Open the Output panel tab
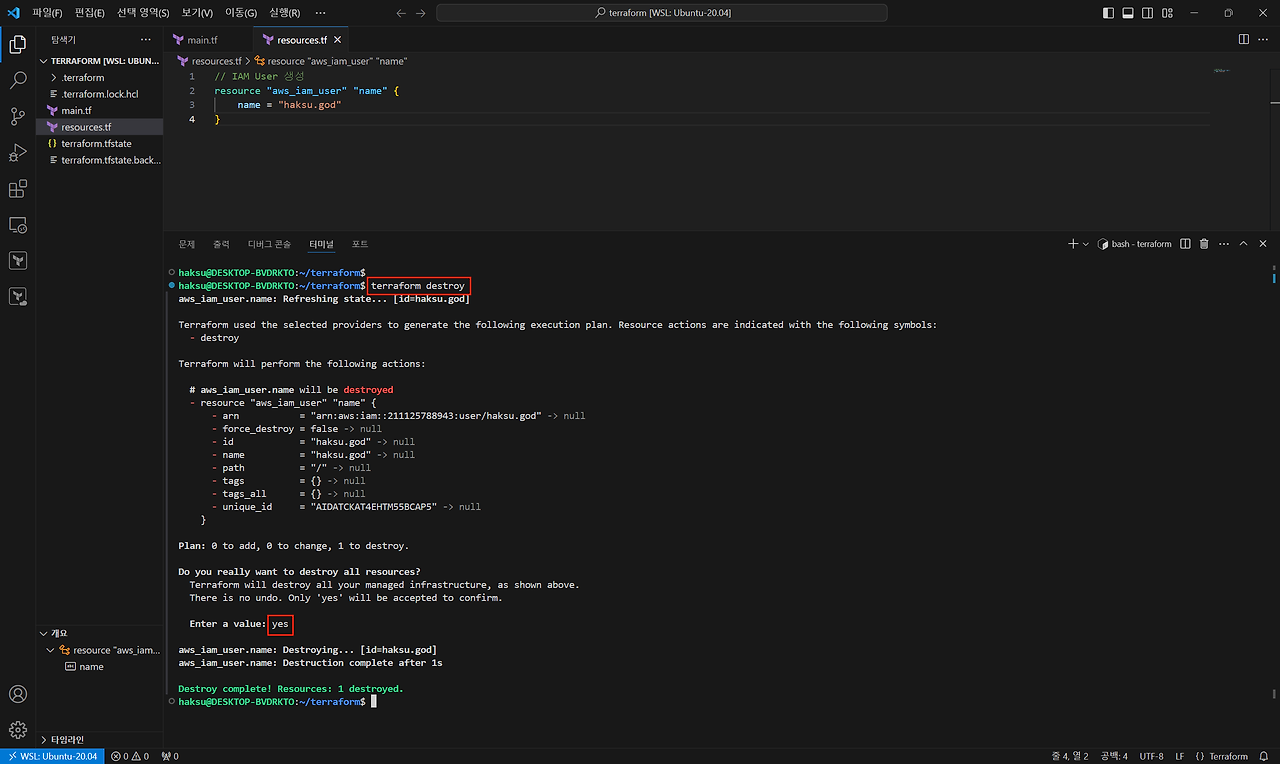 pos(221,244)
